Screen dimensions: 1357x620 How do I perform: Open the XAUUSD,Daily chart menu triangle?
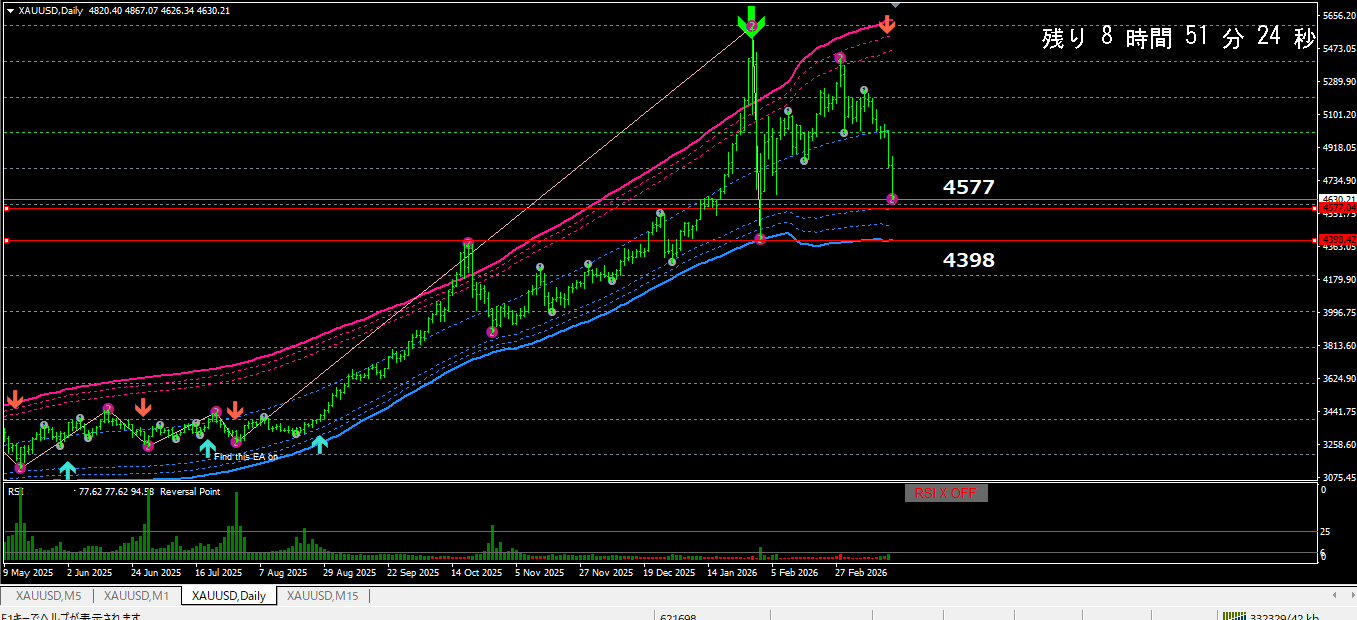tap(10, 10)
